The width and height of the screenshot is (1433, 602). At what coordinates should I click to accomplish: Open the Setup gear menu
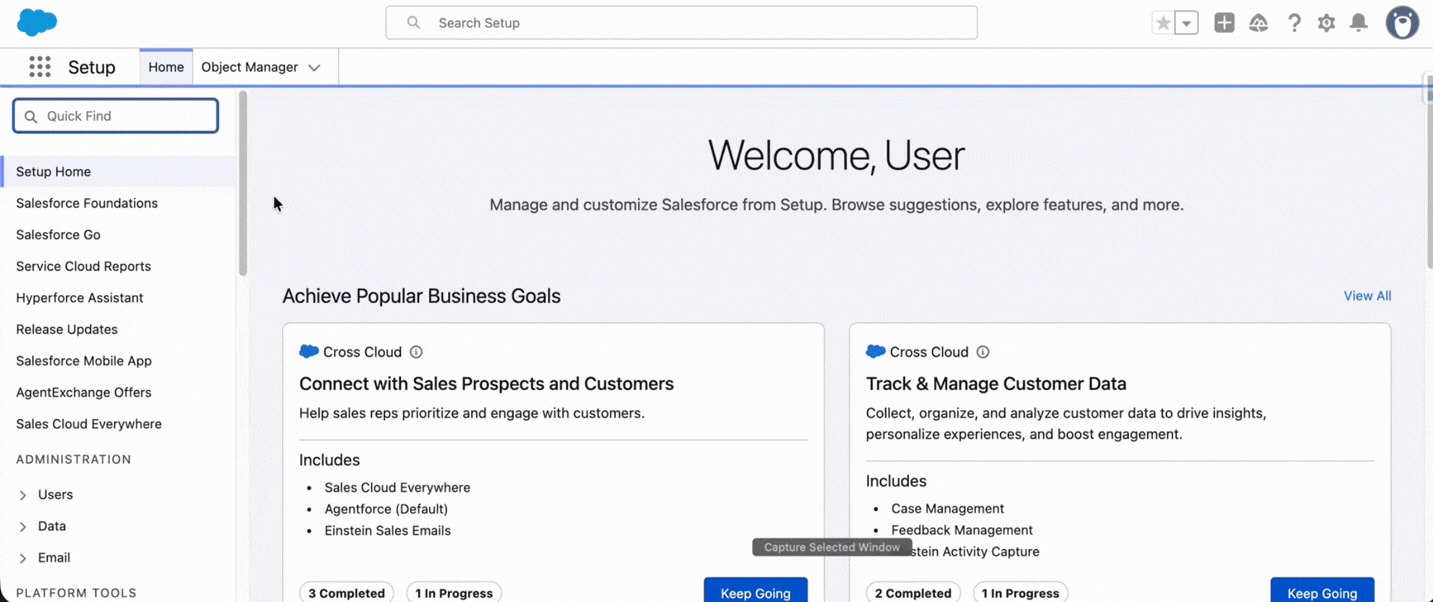[x=1326, y=23]
